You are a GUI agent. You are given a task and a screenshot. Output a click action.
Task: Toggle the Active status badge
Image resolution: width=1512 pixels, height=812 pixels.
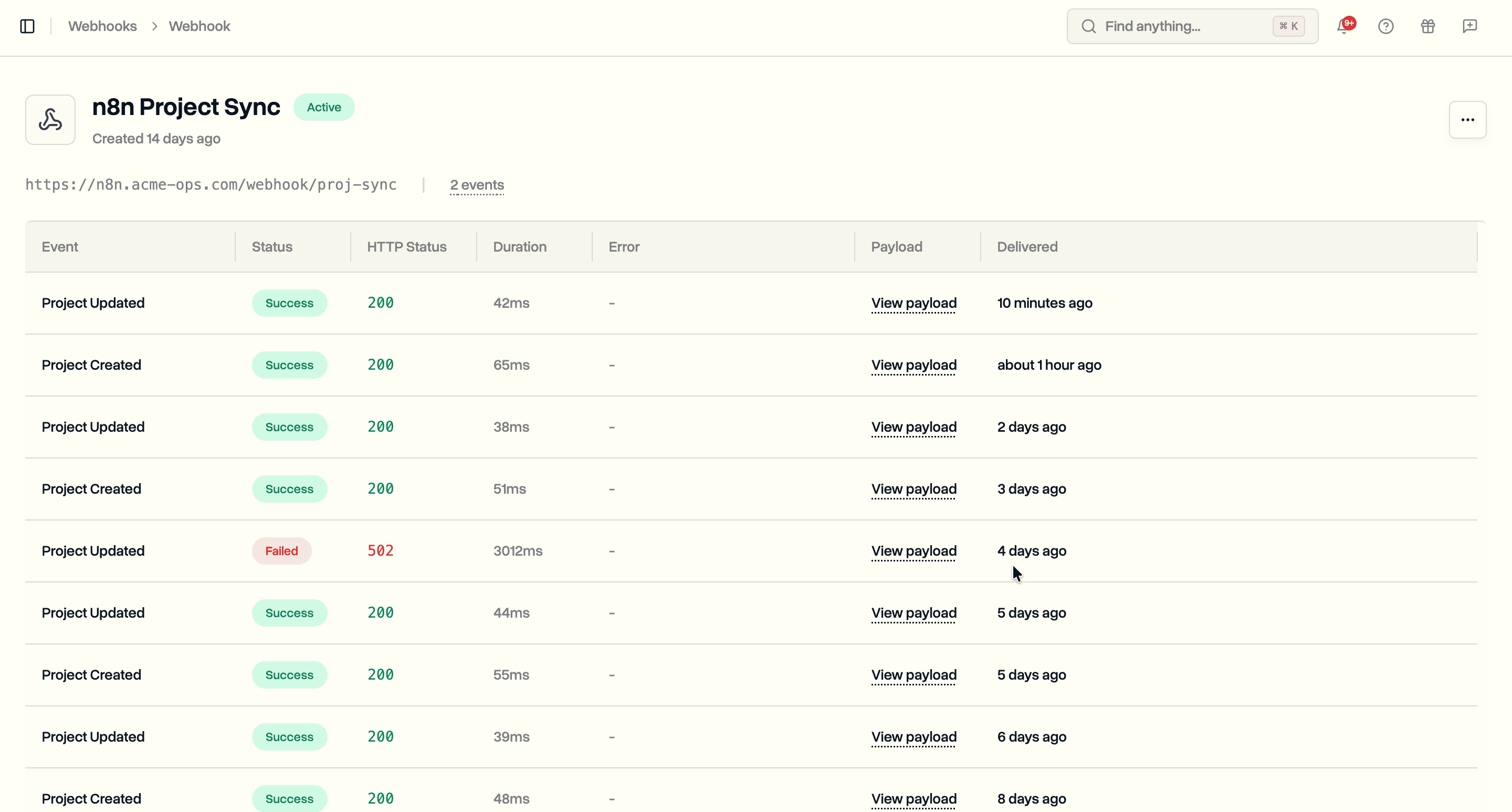(x=324, y=107)
